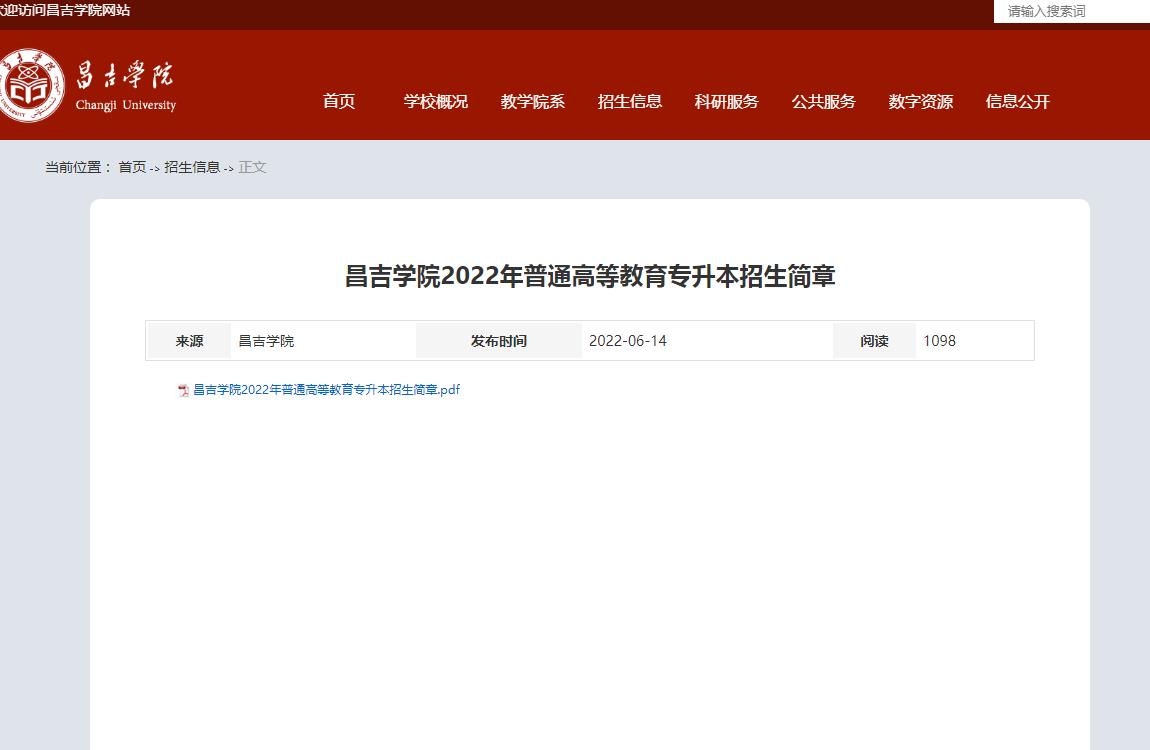Click the 迎访问昌吉学院网站 welcome text
The image size is (1150, 750).
tap(65, 10)
